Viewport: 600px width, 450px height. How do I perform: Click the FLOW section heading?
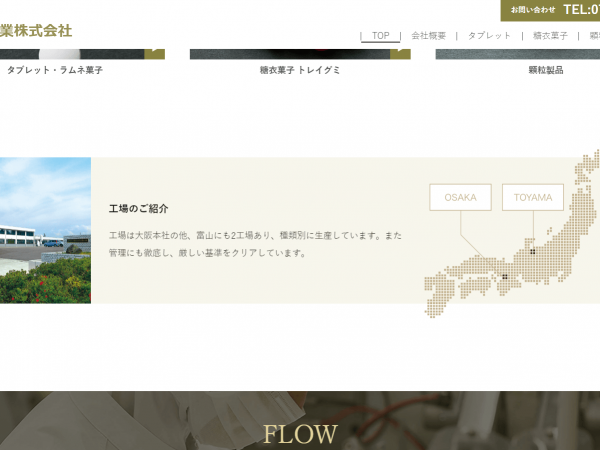[300, 434]
